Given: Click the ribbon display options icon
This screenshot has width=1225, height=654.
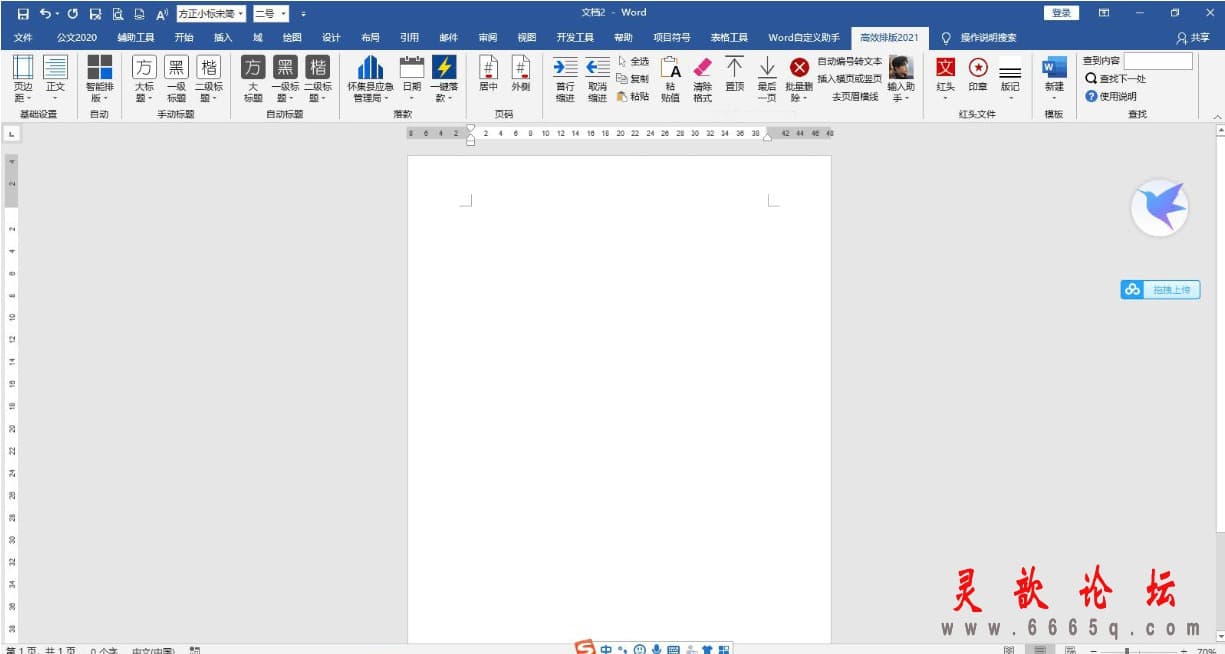Looking at the screenshot, I should pyautogui.click(x=1104, y=13).
